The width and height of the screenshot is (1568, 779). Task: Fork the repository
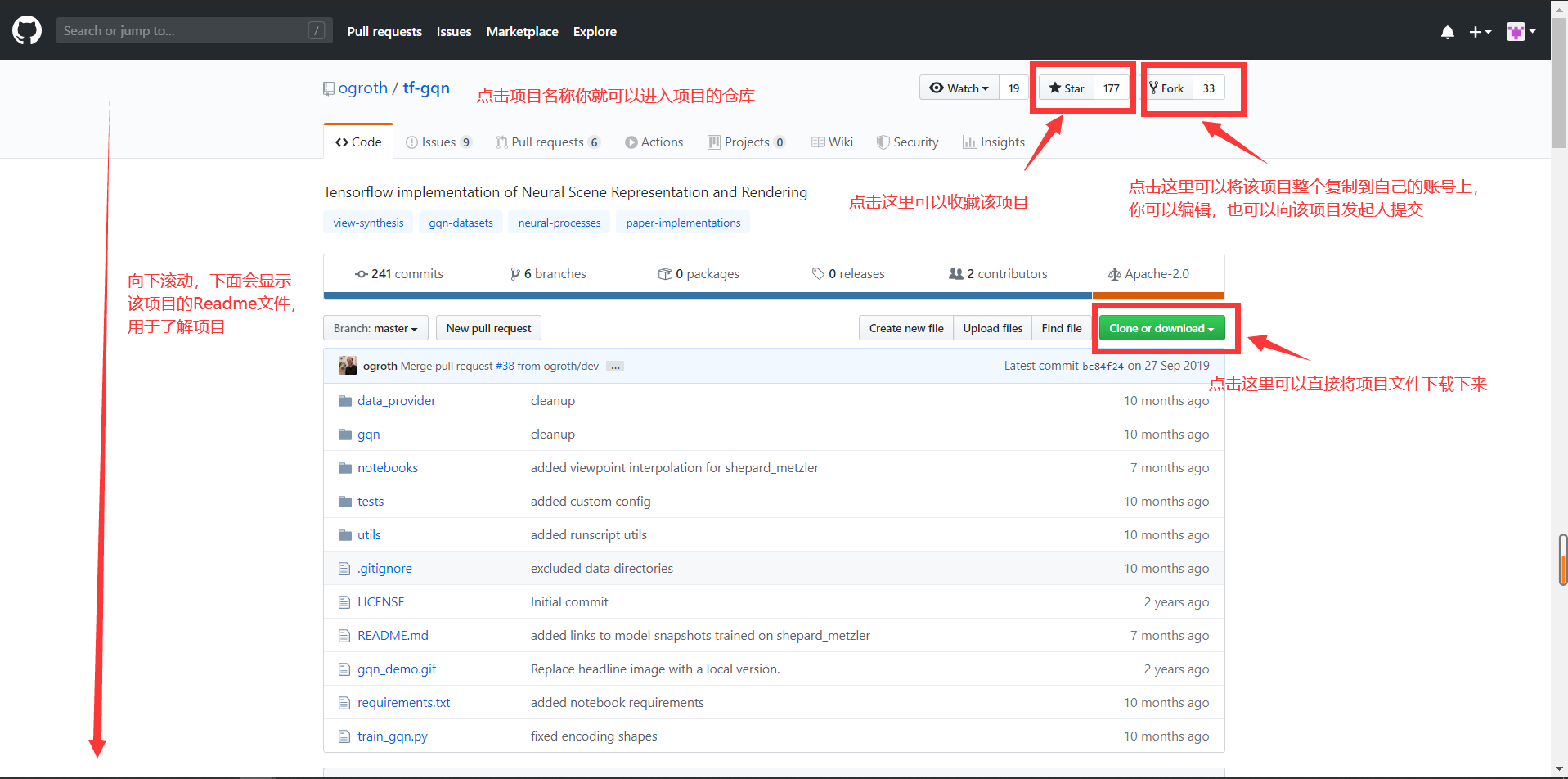coord(1167,88)
